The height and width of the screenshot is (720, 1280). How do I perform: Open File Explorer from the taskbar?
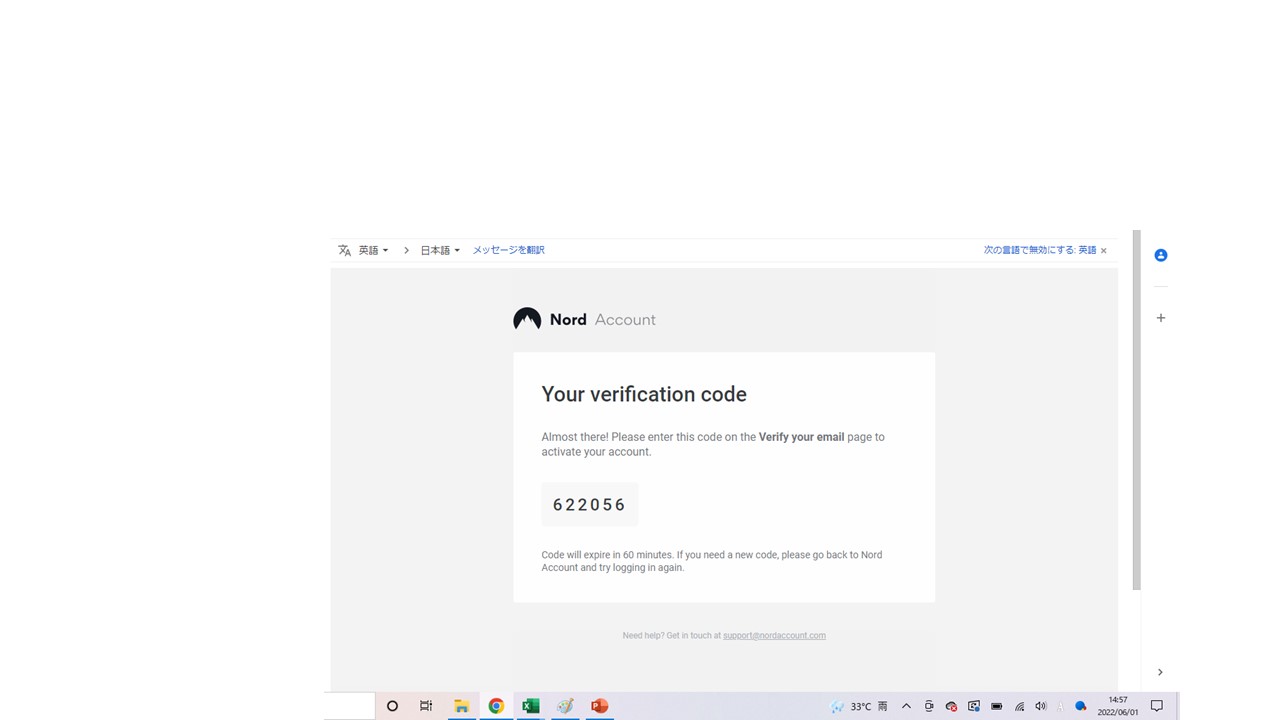pos(461,706)
